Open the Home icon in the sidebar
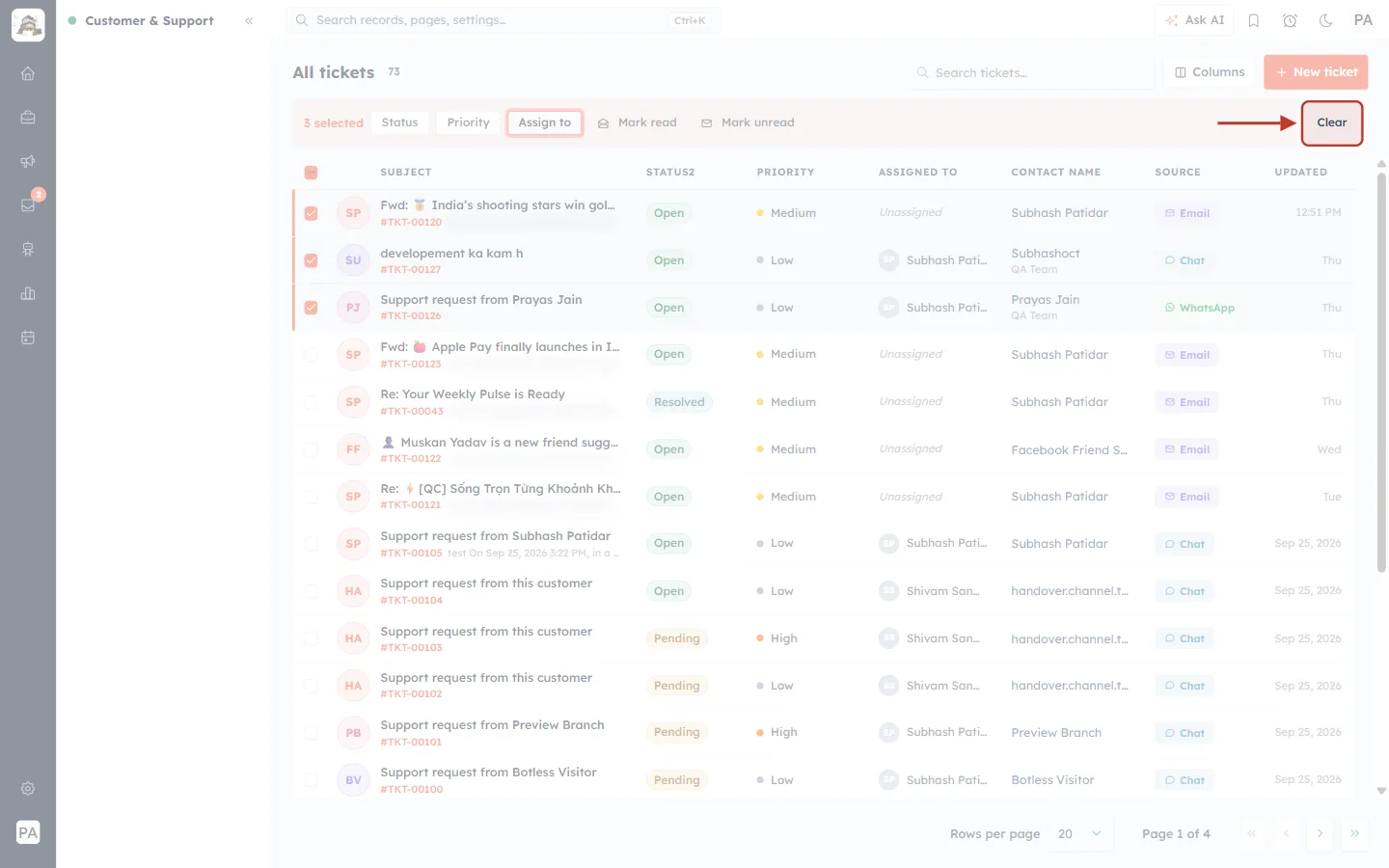This screenshot has height=868, width=1389. [x=28, y=73]
